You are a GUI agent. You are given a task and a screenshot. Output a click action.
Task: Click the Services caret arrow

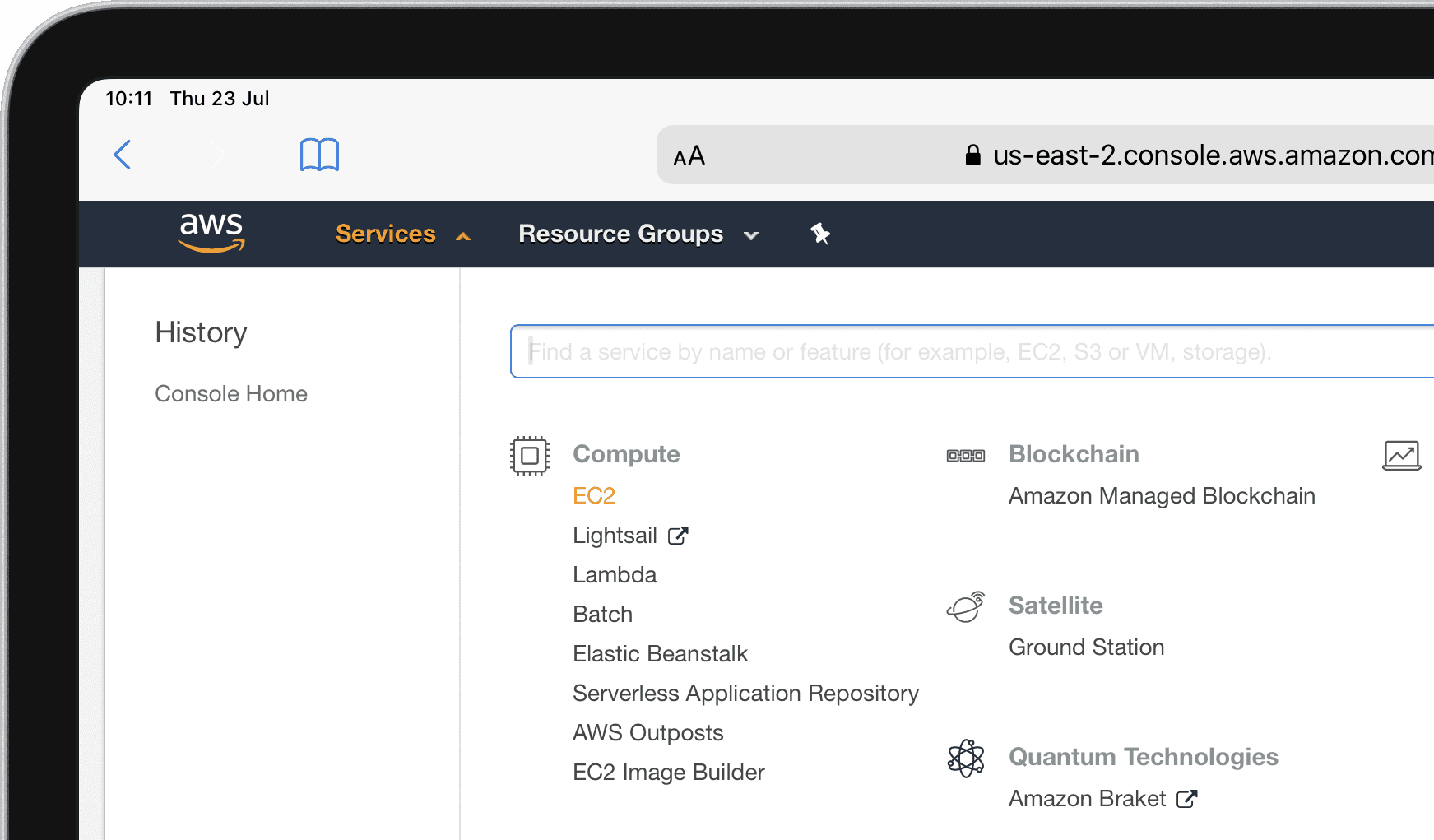tap(463, 236)
